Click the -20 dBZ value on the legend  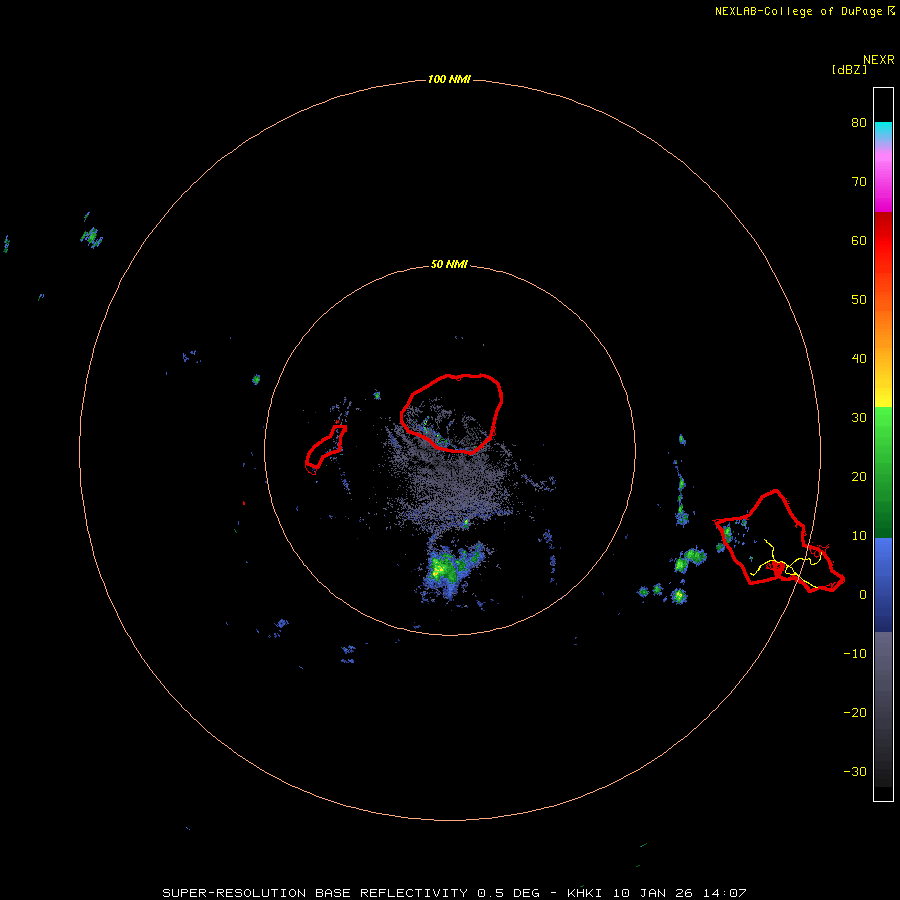pos(855,713)
